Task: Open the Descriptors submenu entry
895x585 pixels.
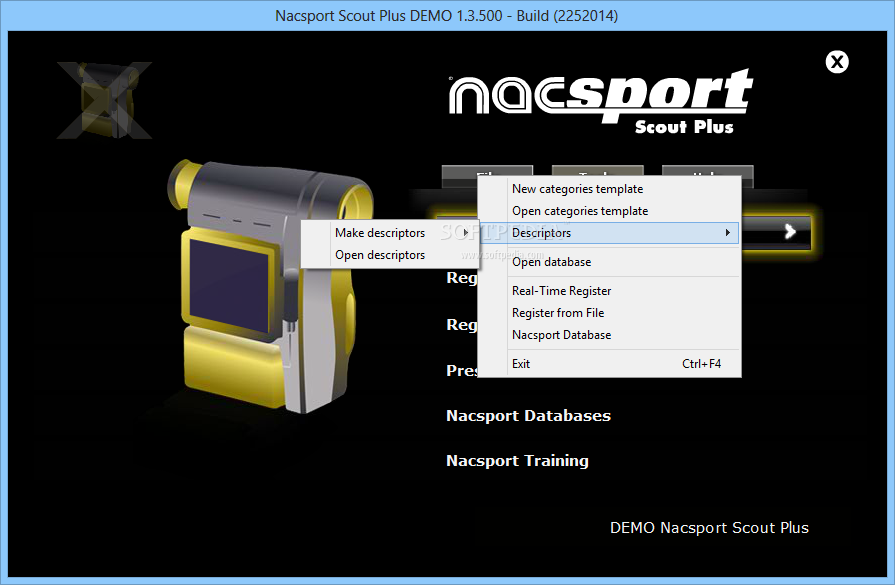Action: click(609, 233)
